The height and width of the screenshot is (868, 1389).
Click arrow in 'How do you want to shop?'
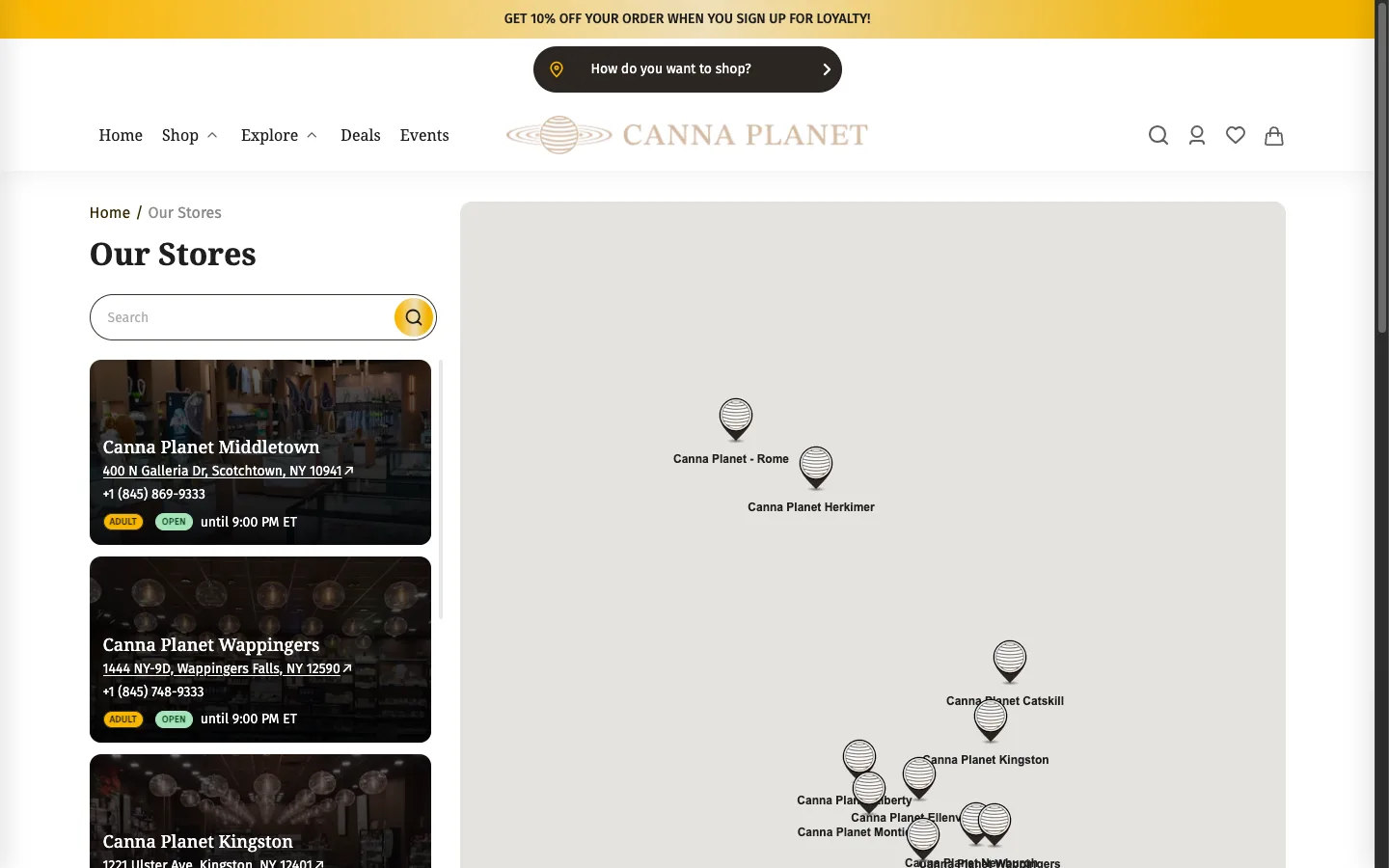coord(827,69)
